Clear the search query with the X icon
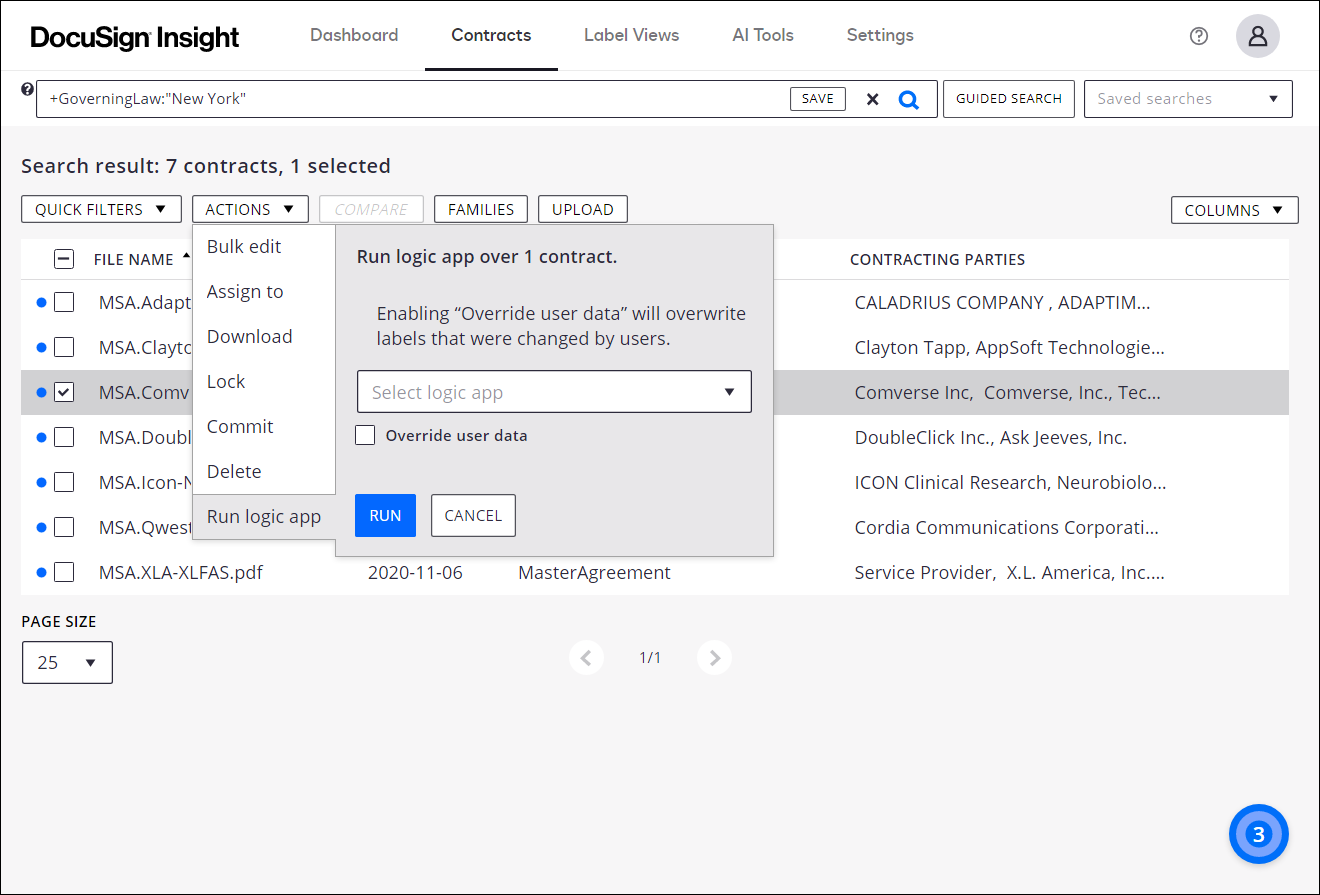Screen dimensions: 1320x895 [872, 98]
